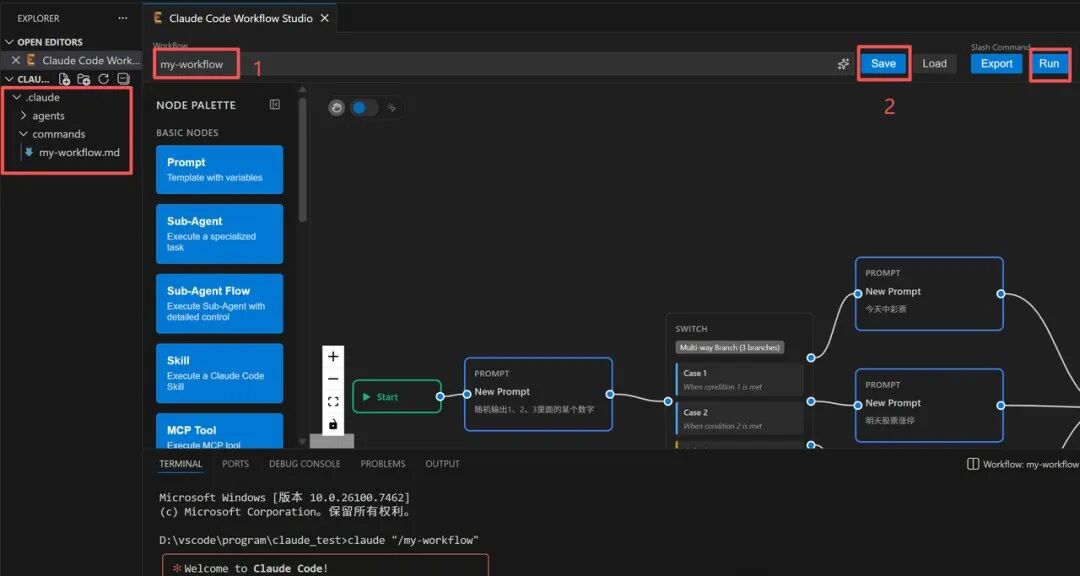Viewport: 1080px width, 576px height.
Task: Close the Claude Code Workflow Studio tab
Action: [324, 19]
